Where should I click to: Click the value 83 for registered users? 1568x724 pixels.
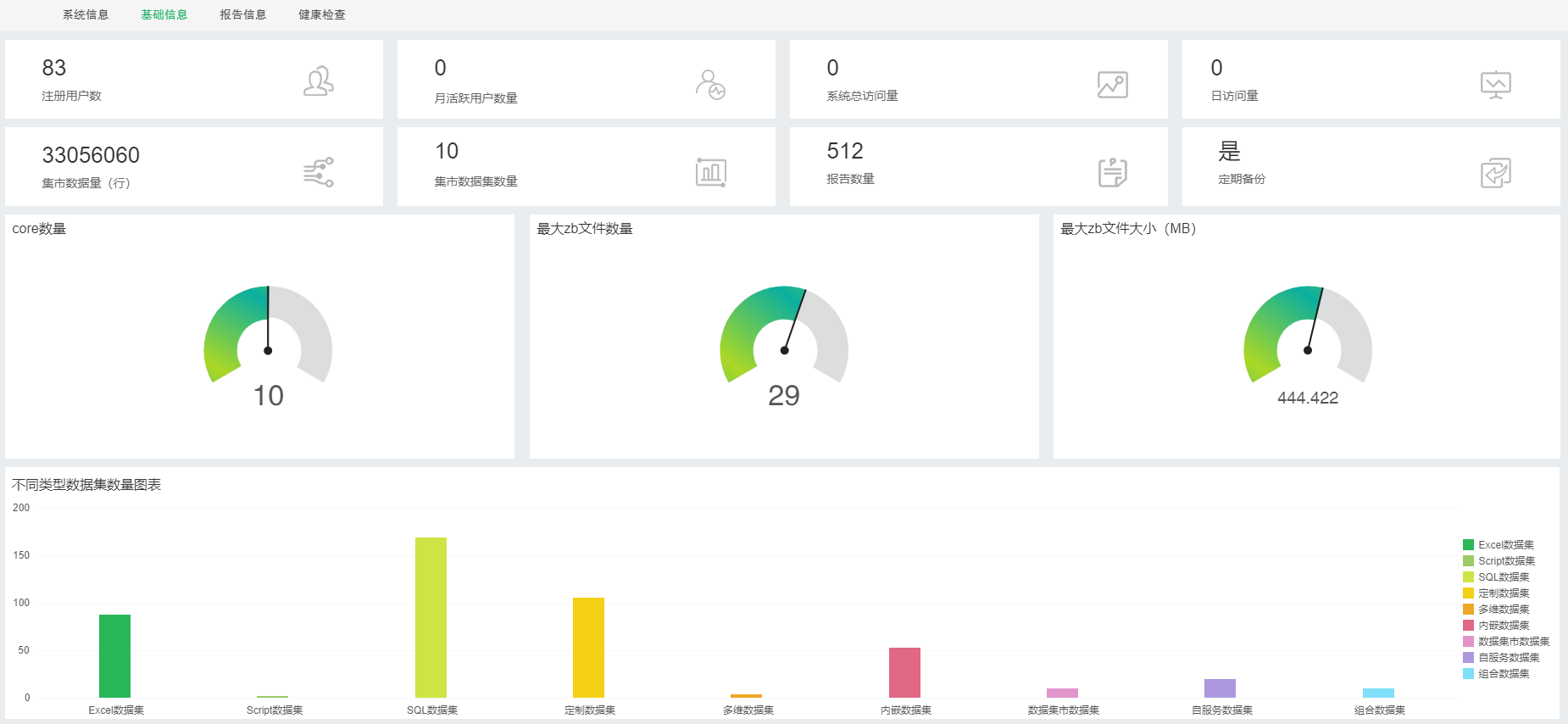pos(54,68)
